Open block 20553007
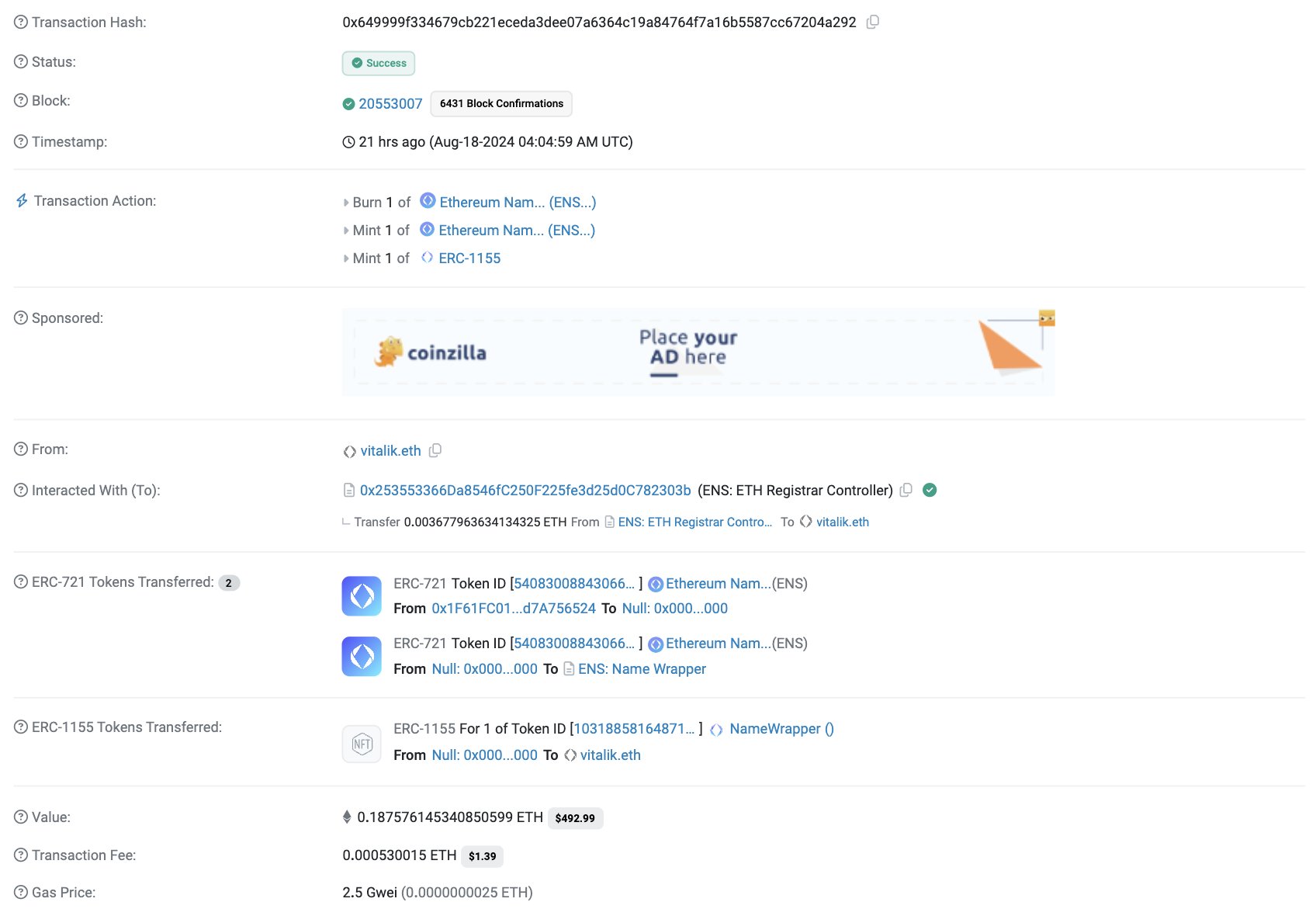Image resolution: width=1316 pixels, height=916 pixels. click(390, 103)
